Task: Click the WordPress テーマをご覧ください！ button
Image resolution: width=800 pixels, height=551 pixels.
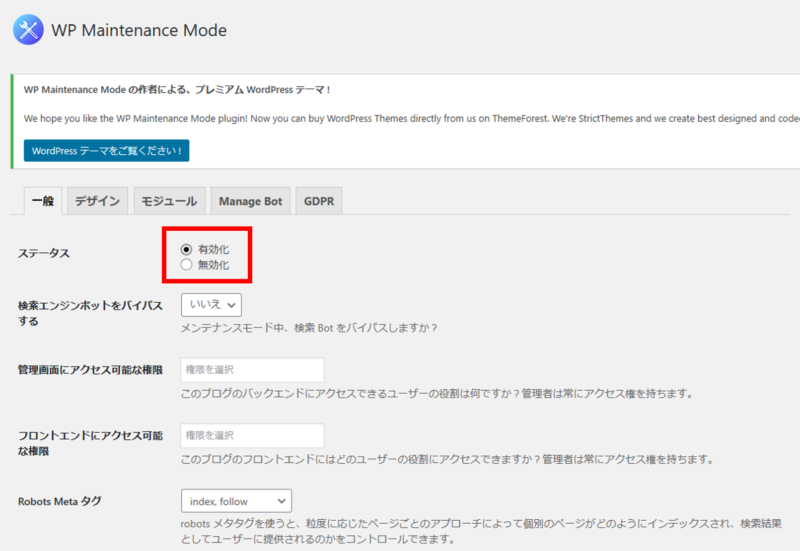Action: pos(107,151)
